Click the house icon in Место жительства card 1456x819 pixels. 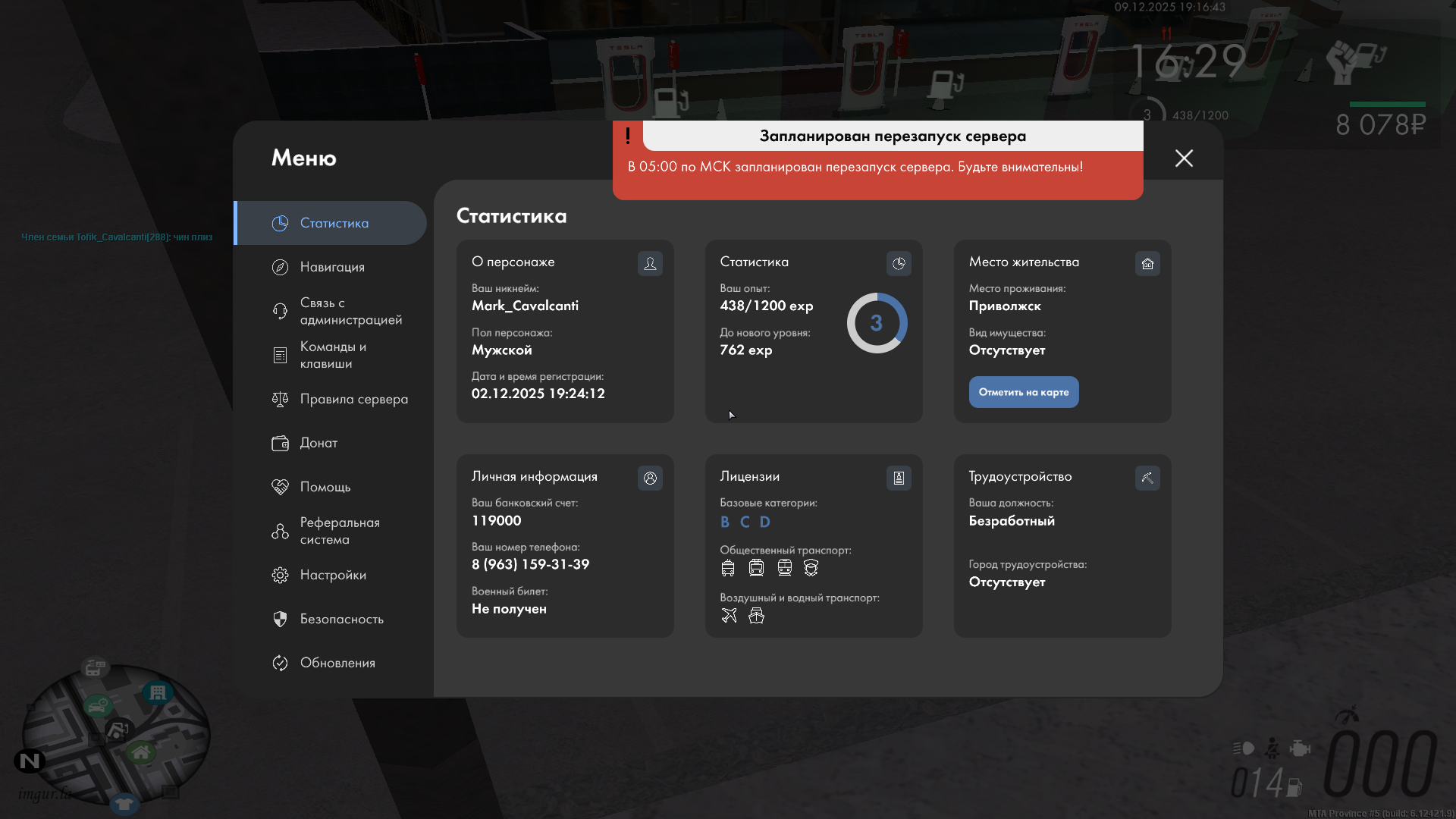click(x=1147, y=263)
